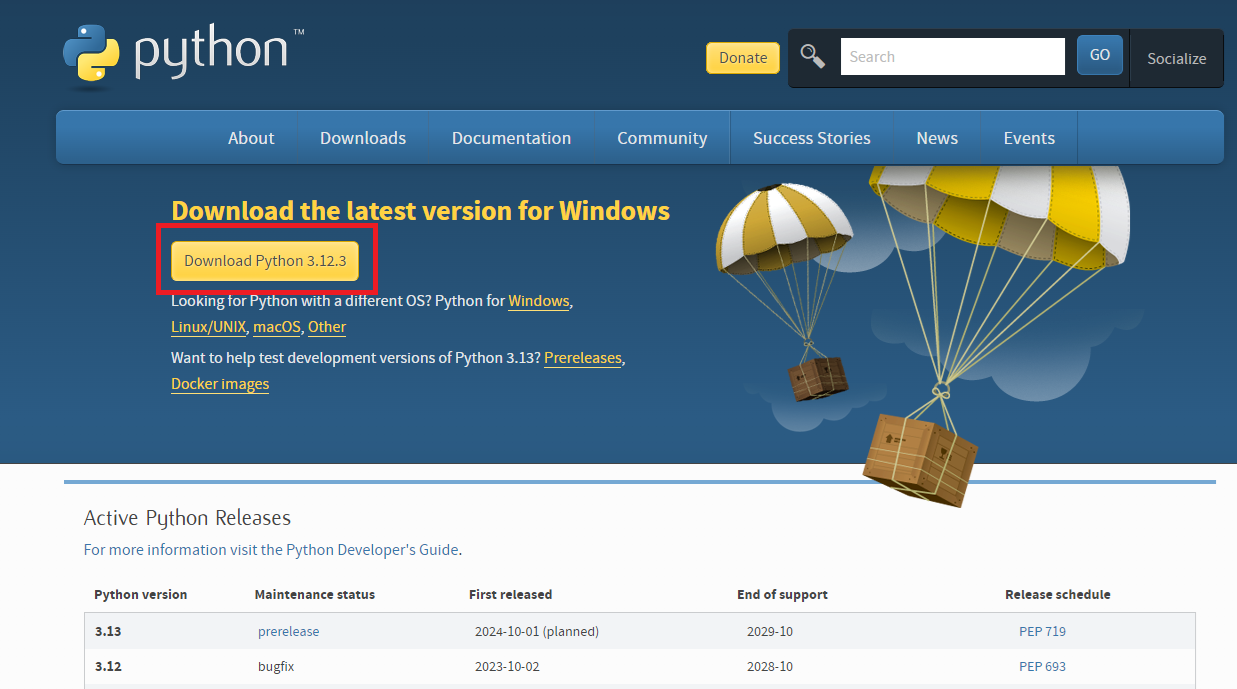Open the News menu
Image resolution: width=1237 pixels, height=689 pixels.
click(x=937, y=138)
